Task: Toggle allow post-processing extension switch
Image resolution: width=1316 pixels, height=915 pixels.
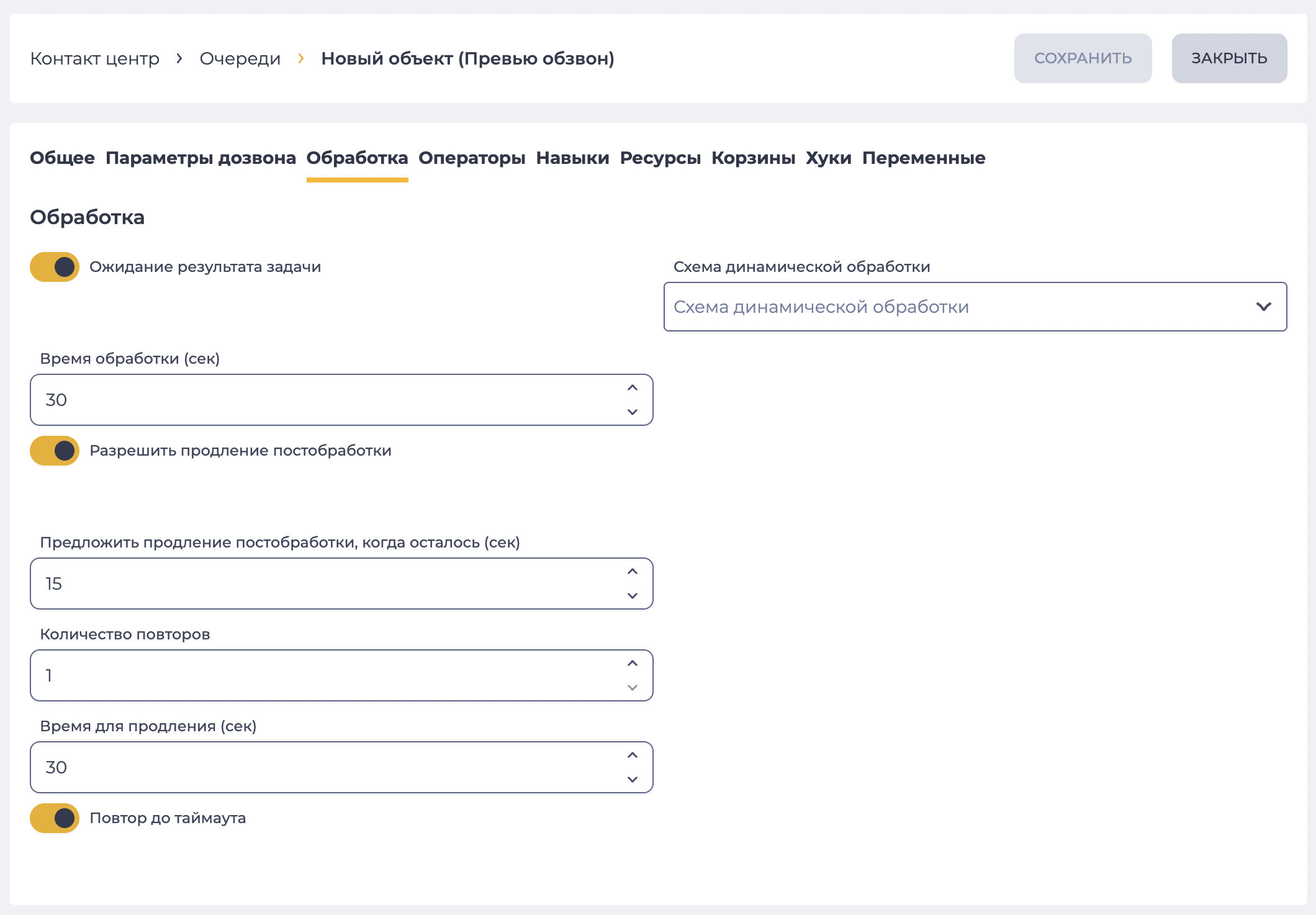Action: click(x=55, y=451)
